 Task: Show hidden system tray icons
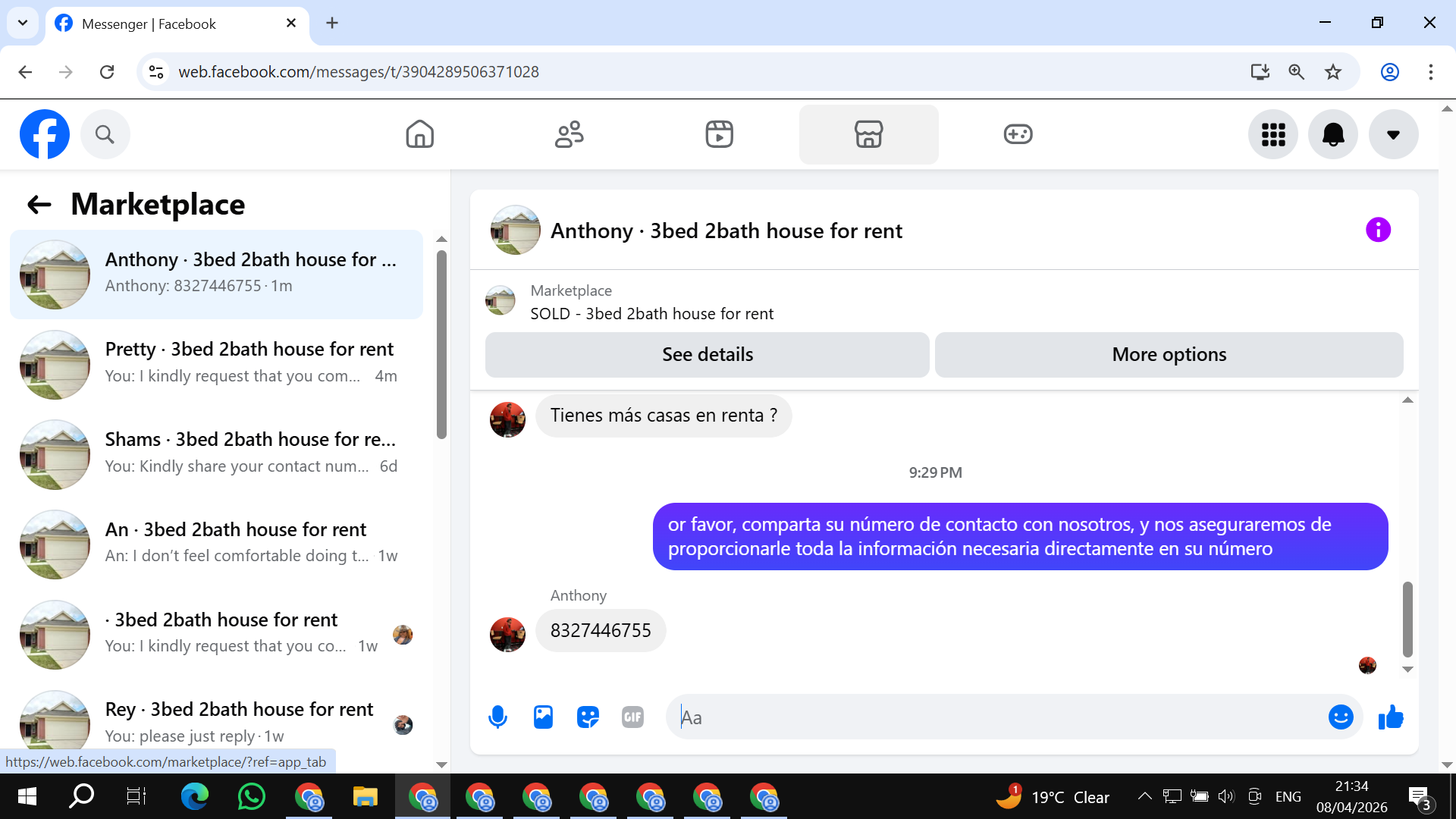(1144, 796)
